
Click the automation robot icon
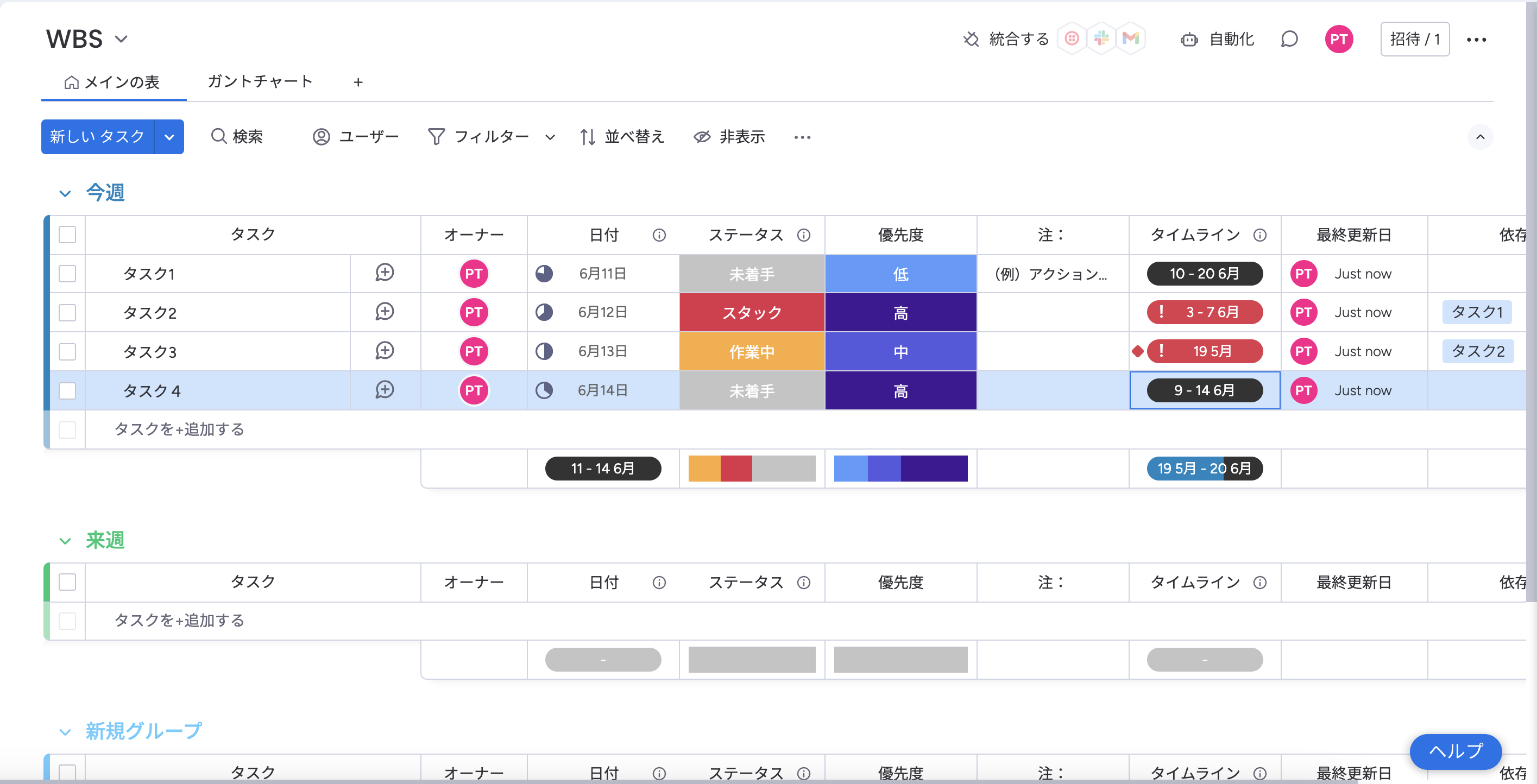(1188, 40)
